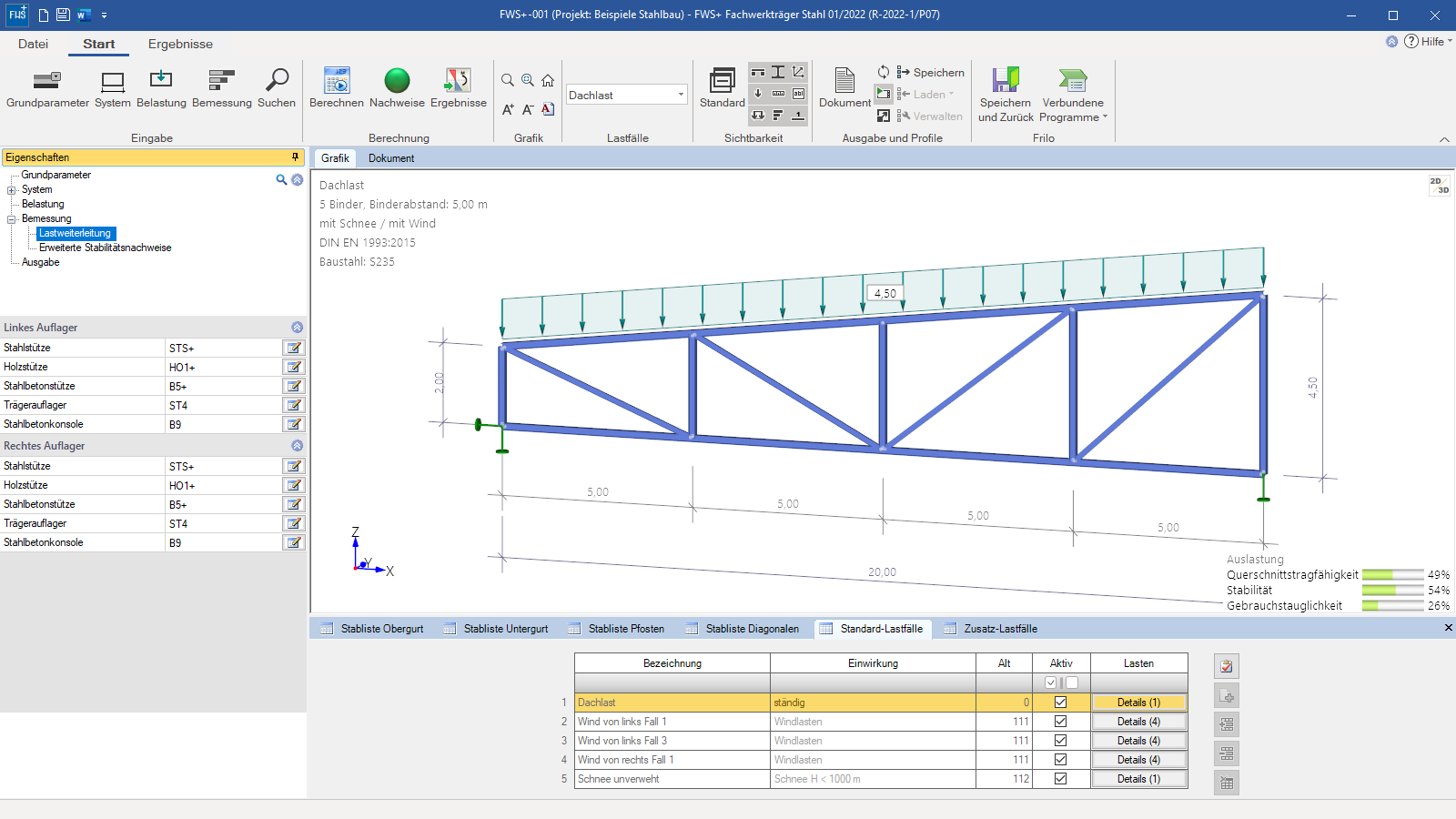
Task: Apply the Standard visibility layout
Action: coord(723,88)
